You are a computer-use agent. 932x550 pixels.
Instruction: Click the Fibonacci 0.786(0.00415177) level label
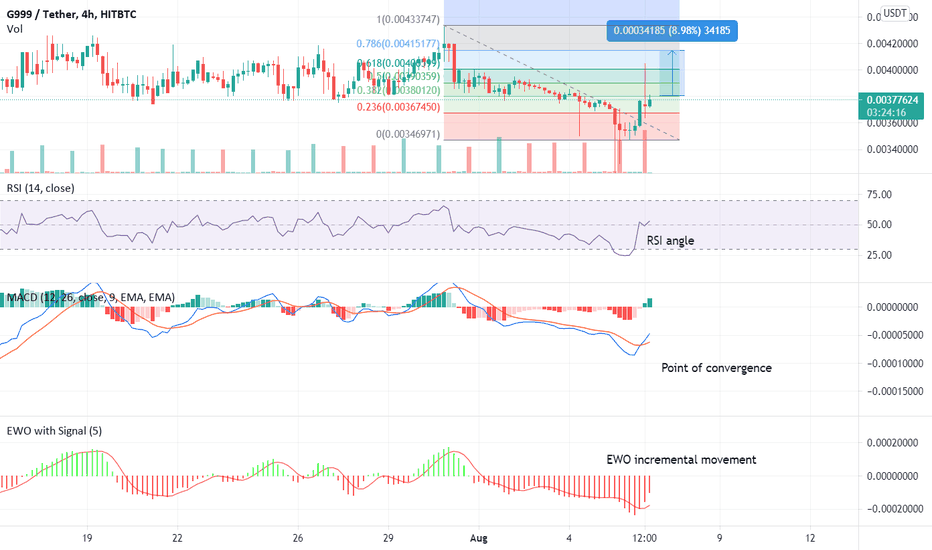coord(398,44)
